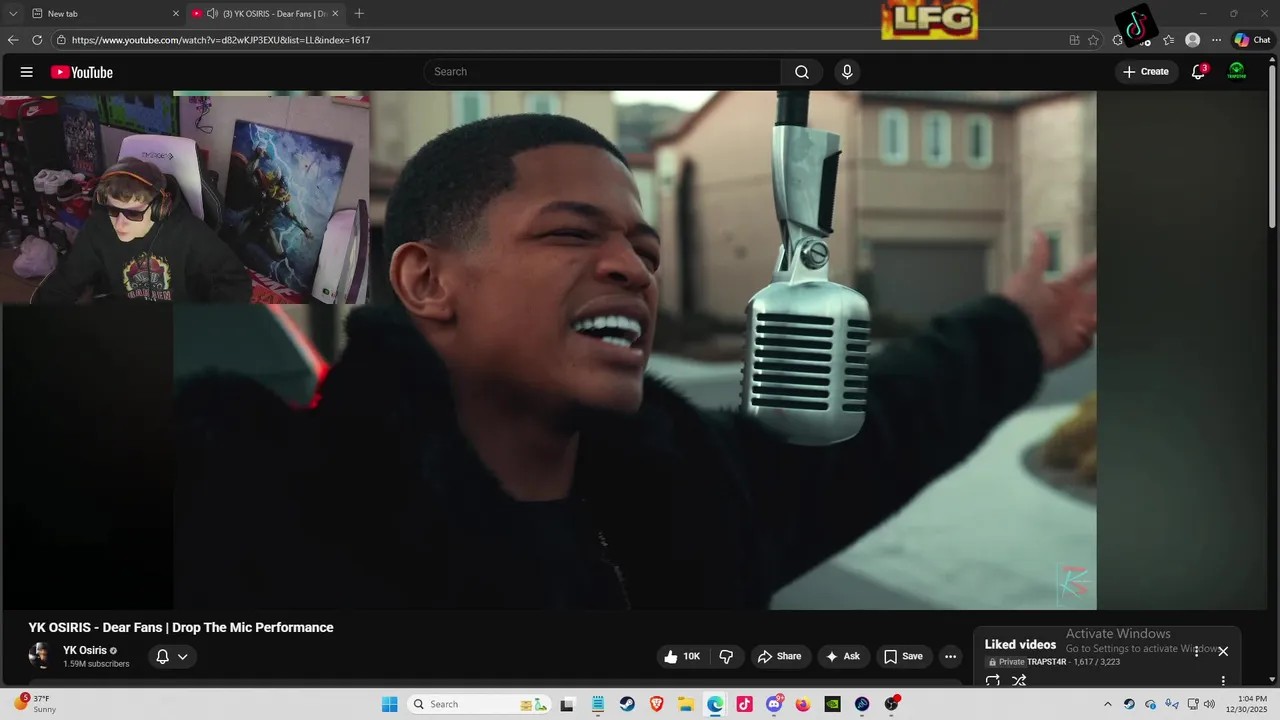The width and height of the screenshot is (1280, 720).
Task: Open Discord from taskbar
Action: click(x=774, y=704)
